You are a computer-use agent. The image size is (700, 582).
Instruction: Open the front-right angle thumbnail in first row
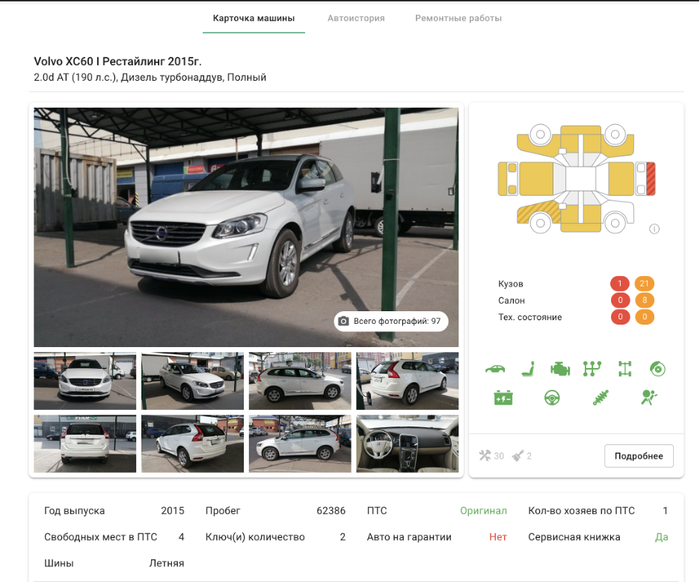pyautogui.click(x=192, y=381)
